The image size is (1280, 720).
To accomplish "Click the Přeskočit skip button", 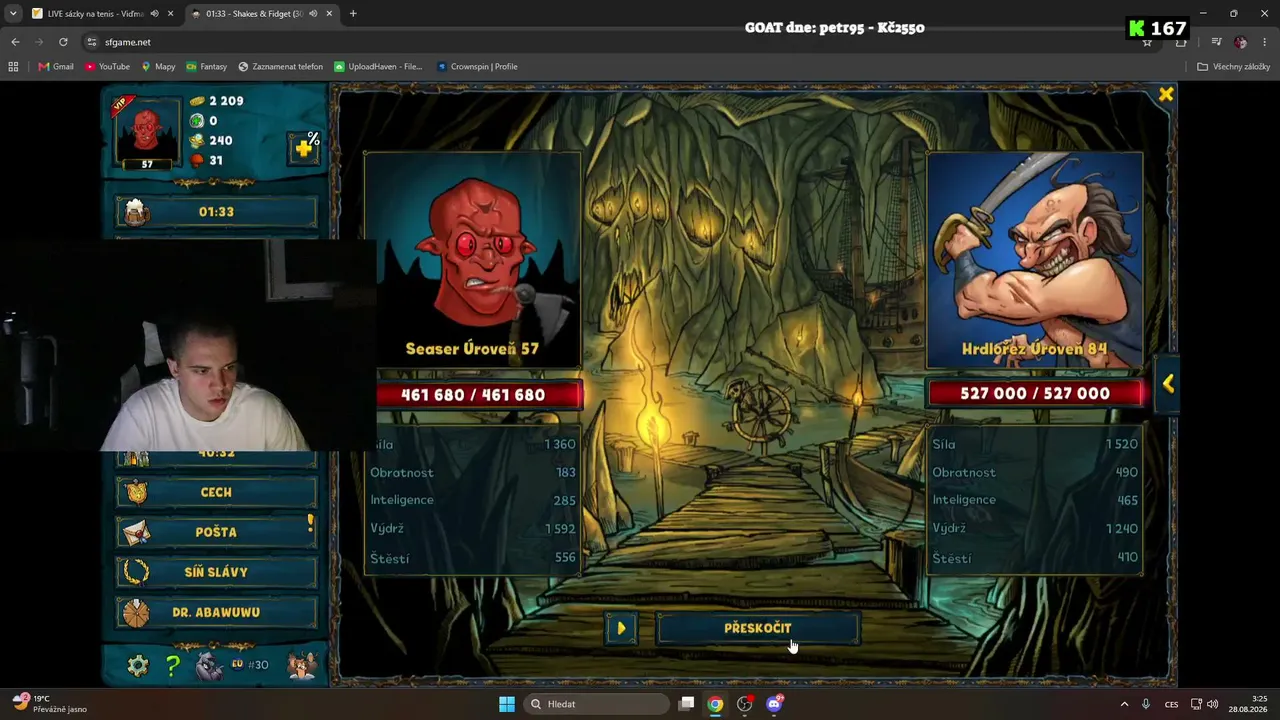I will click(758, 628).
